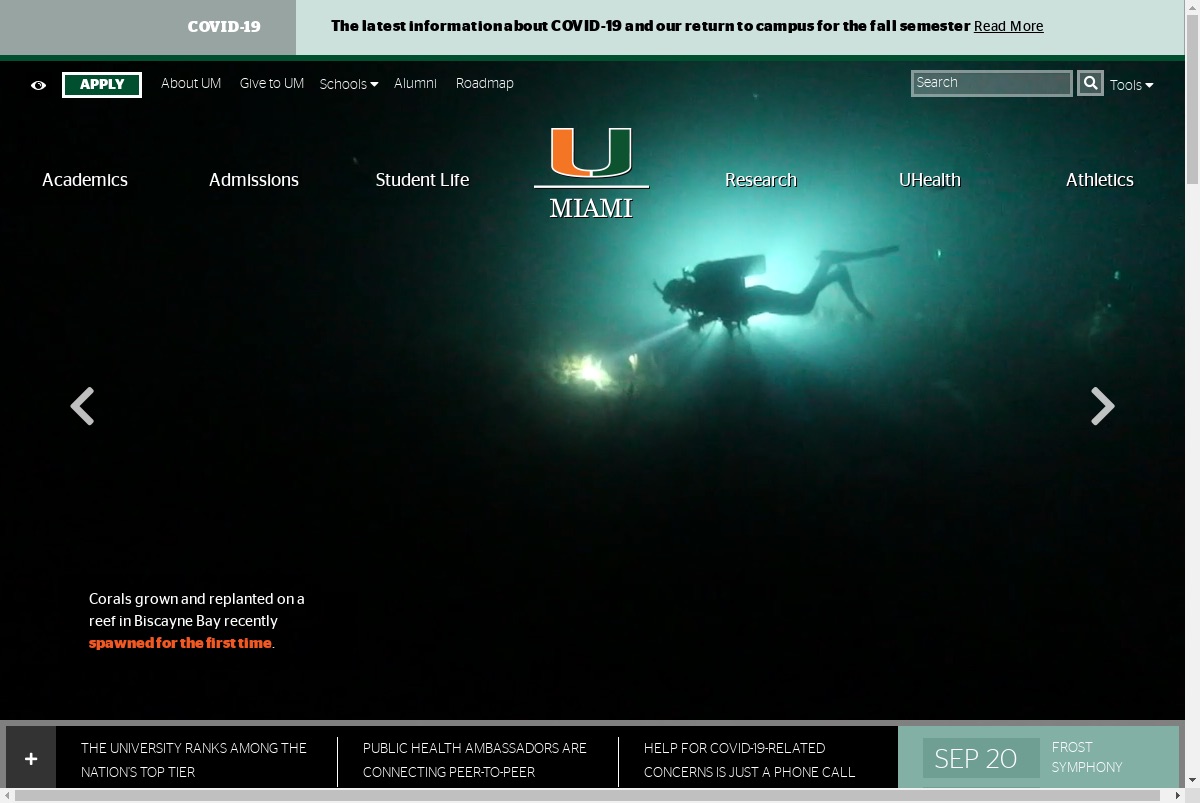Go to next slide with right chevron
This screenshot has height=803, width=1200.
pos(1102,407)
